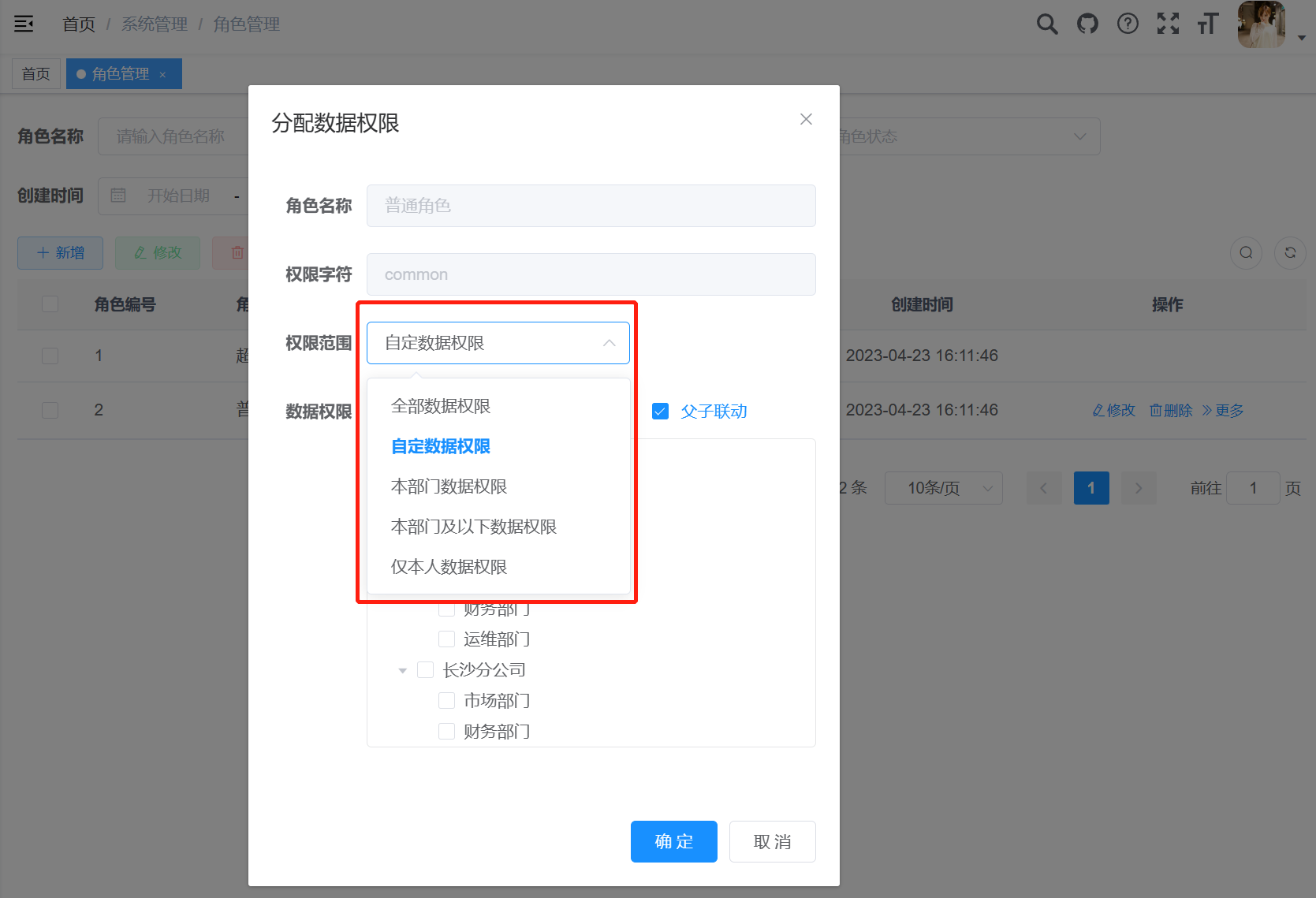Click the 系统管理 breadcrumb
The height and width of the screenshot is (898, 1316).
[x=155, y=24]
